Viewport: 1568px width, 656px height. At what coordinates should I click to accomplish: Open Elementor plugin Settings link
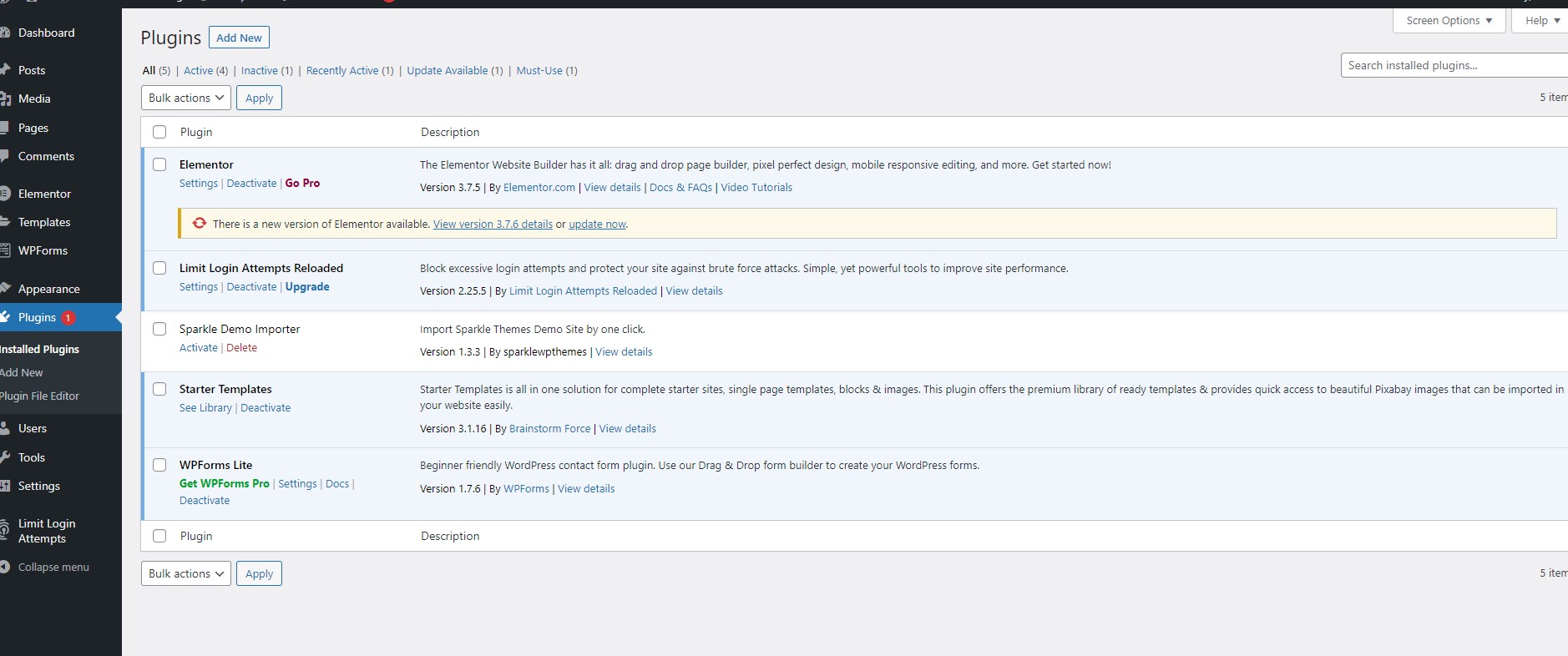[x=199, y=184]
